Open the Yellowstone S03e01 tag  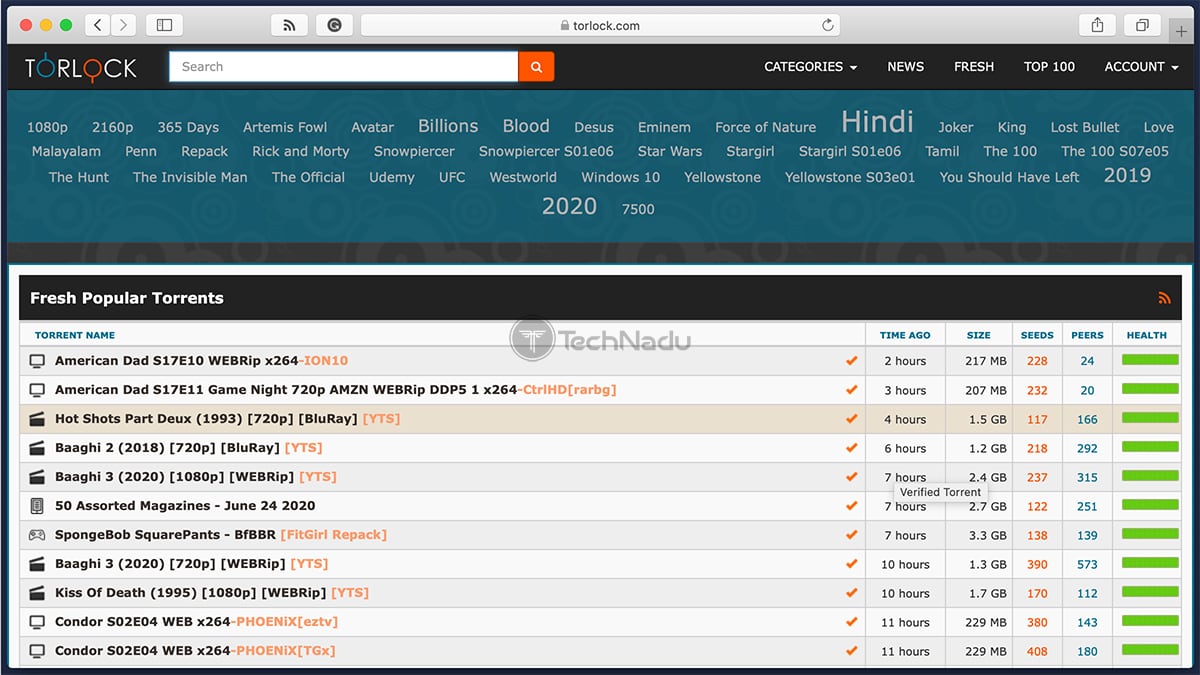pyautogui.click(x=850, y=177)
